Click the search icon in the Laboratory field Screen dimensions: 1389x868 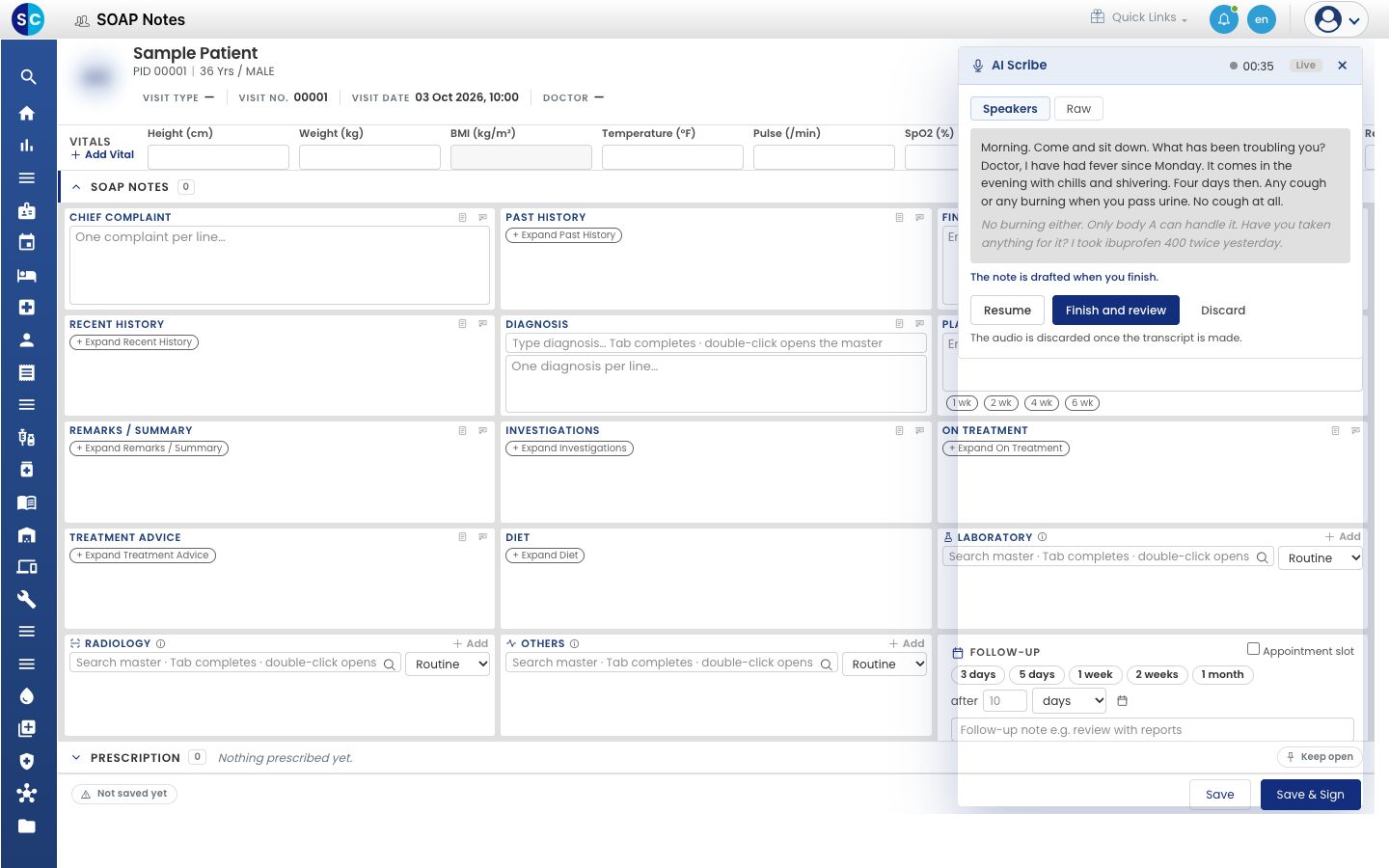click(1262, 557)
